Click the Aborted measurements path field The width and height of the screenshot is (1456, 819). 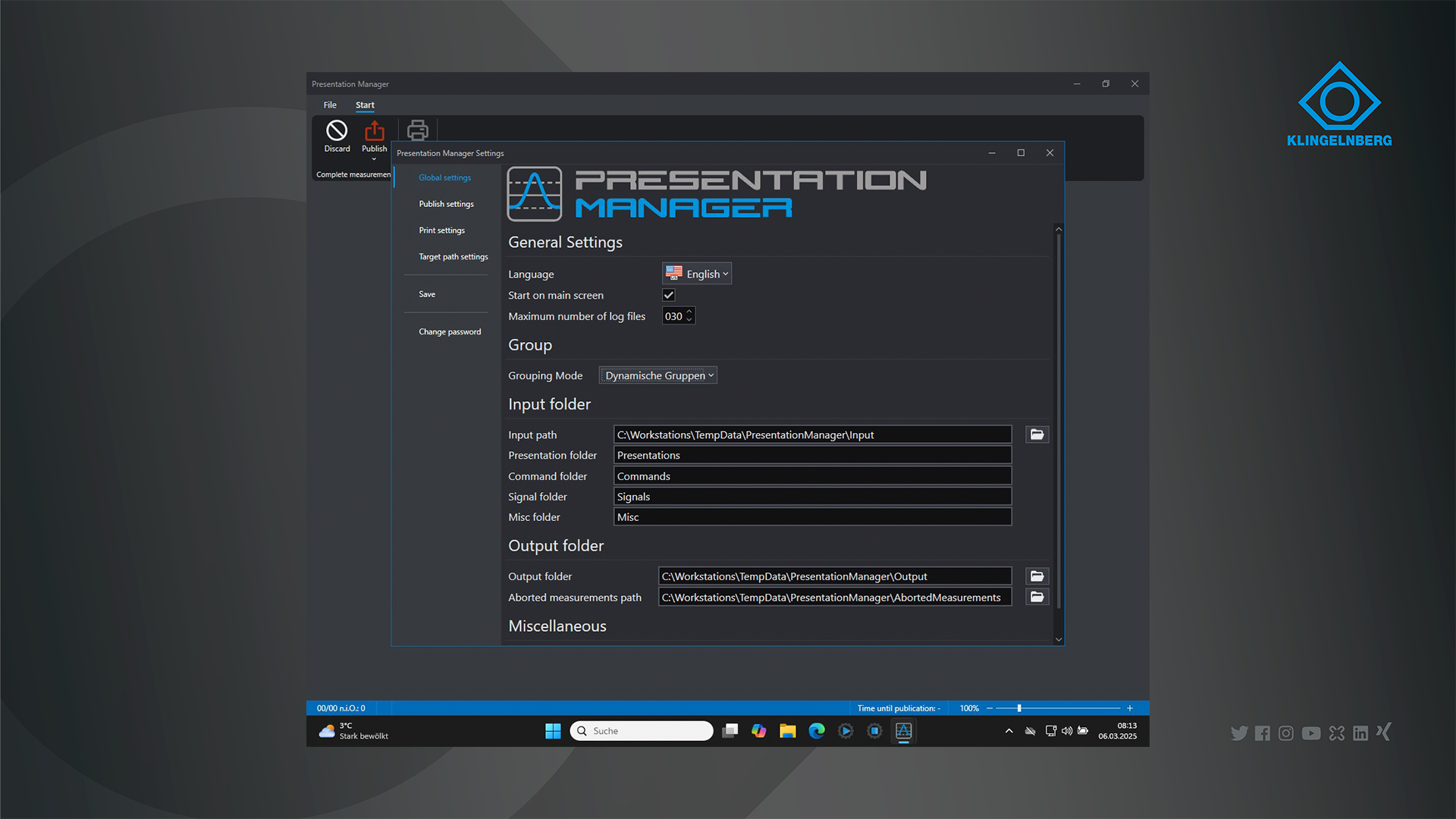(835, 598)
